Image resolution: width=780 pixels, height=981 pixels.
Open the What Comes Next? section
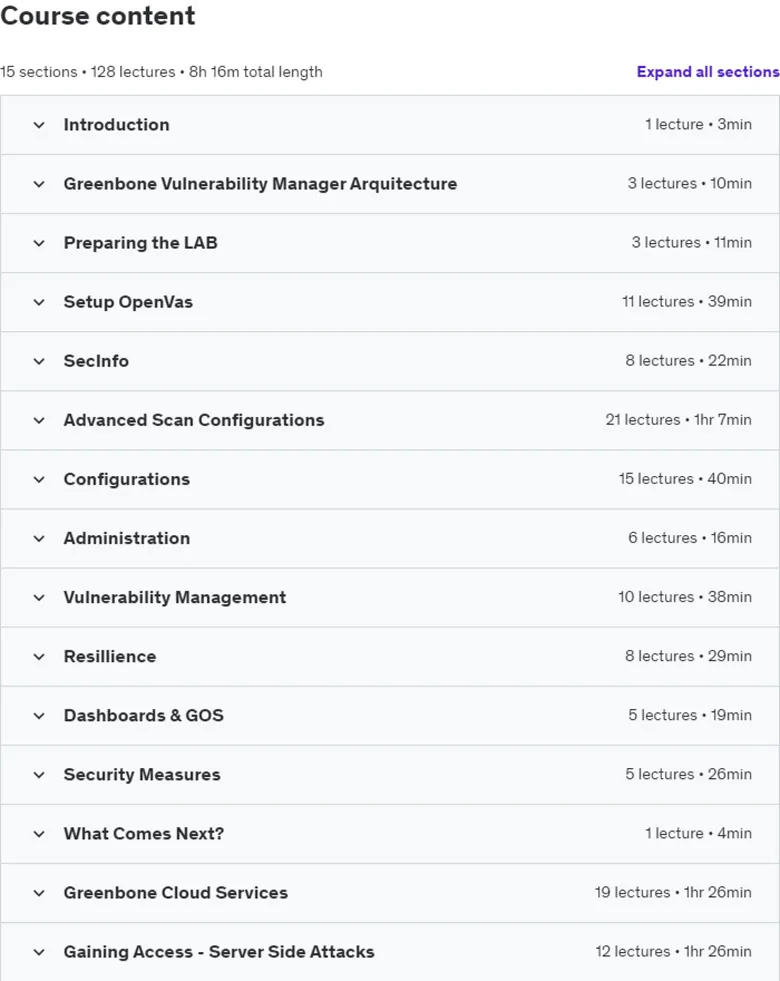point(390,834)
